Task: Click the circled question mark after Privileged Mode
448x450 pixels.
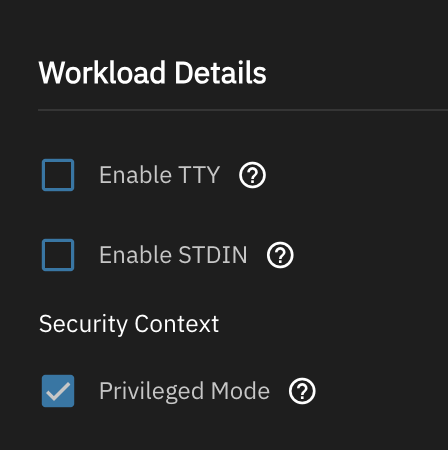Action: pyautogui.click(x=302, y=391)
